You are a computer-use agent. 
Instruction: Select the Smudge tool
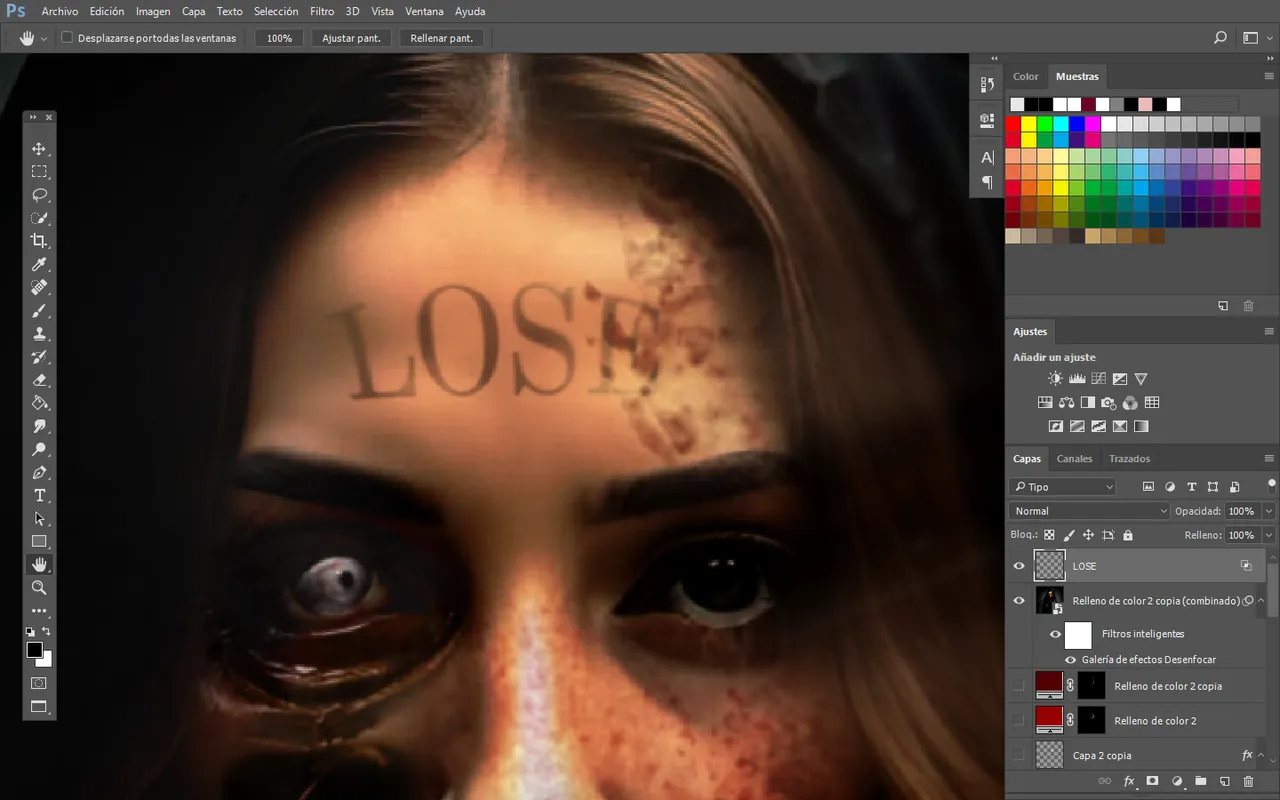coord(39,426)
